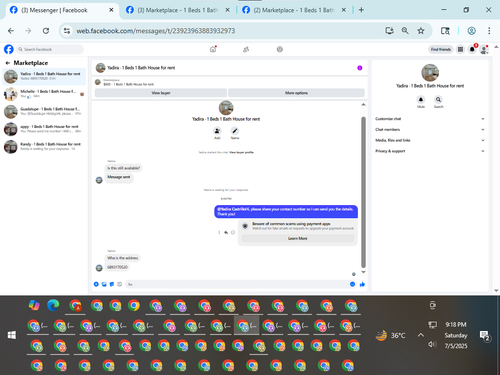Open the Facebook apps grid menu

[460, 49]
